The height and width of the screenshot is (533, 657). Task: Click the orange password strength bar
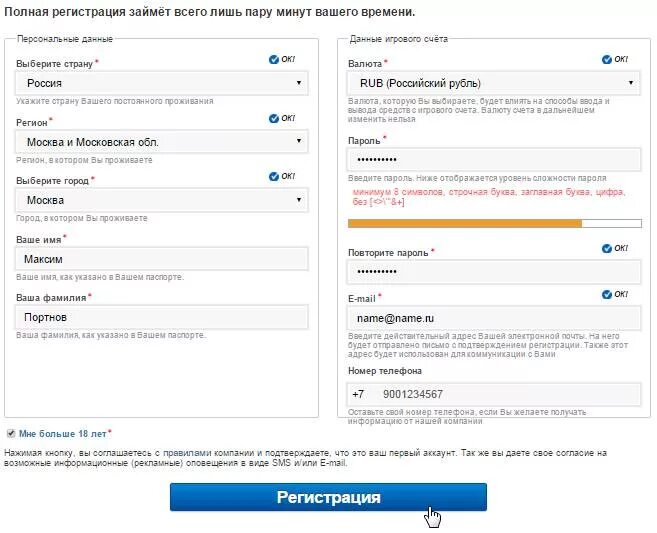coord(464,223)
